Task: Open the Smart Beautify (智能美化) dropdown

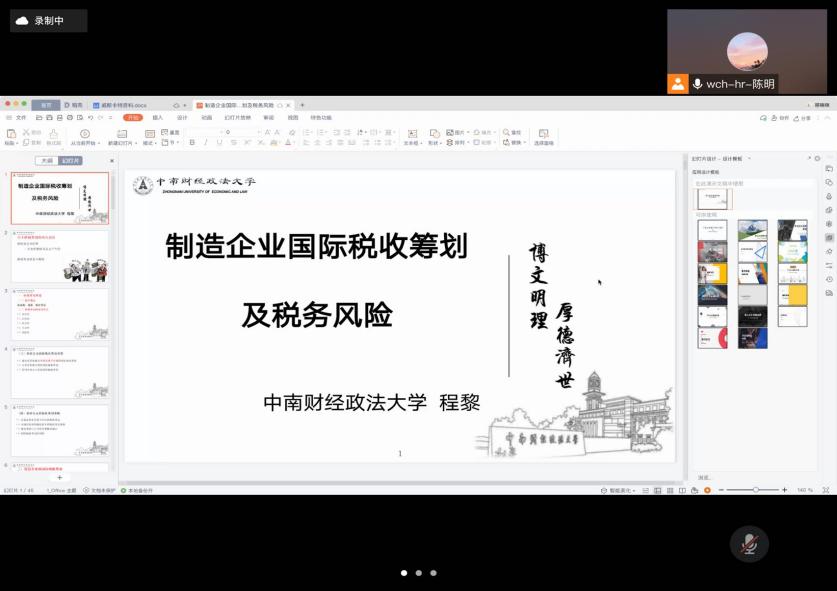Action: pos(620,490)
